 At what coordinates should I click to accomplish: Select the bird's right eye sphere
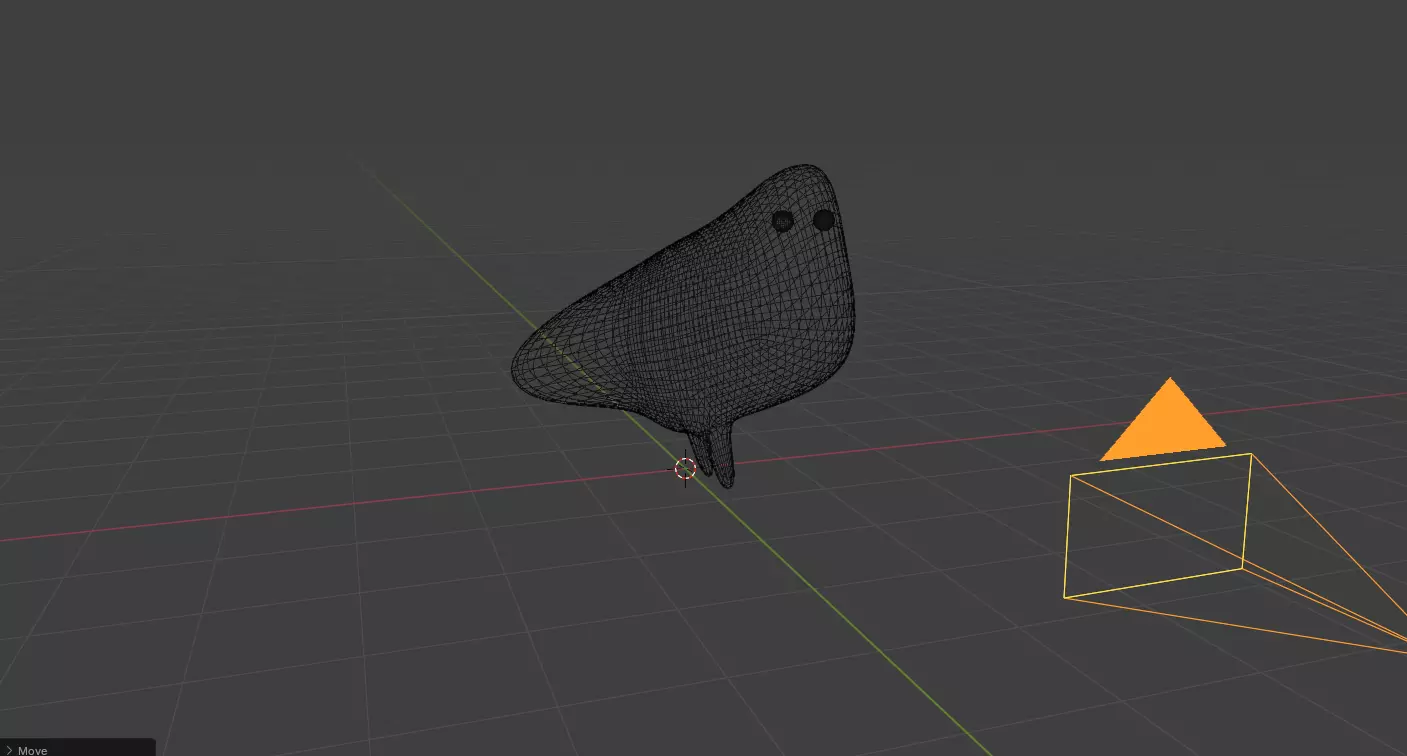[823, 219]
